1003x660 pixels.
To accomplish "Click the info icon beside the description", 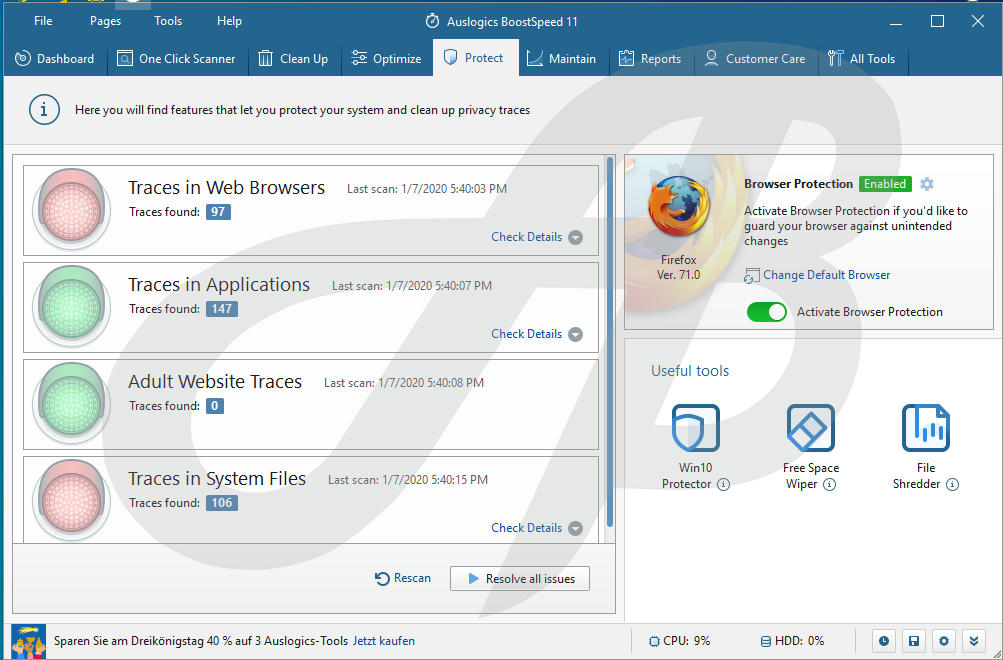I will tap(44, 110).
